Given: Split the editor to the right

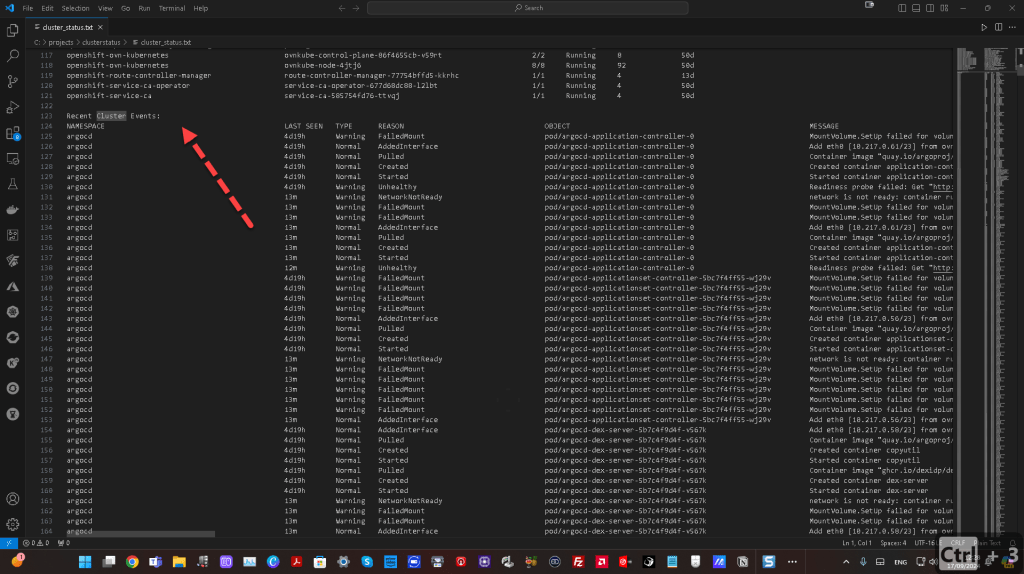Looking at the screenshot, I should click(999, 27).
